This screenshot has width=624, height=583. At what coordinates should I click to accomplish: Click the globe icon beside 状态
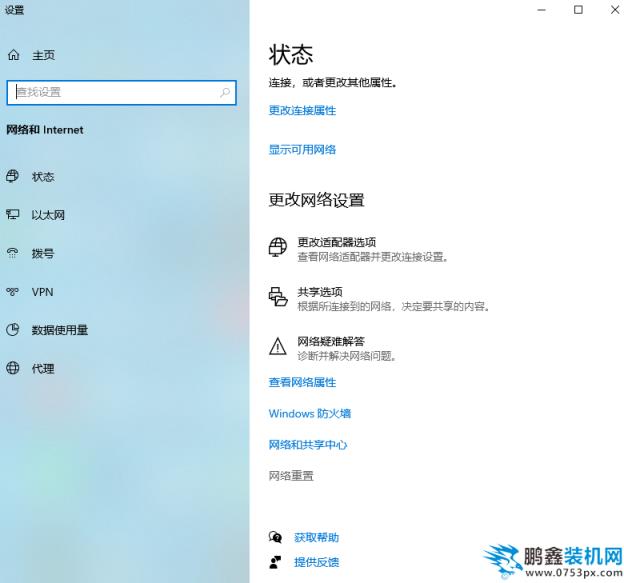pos(12,176)
